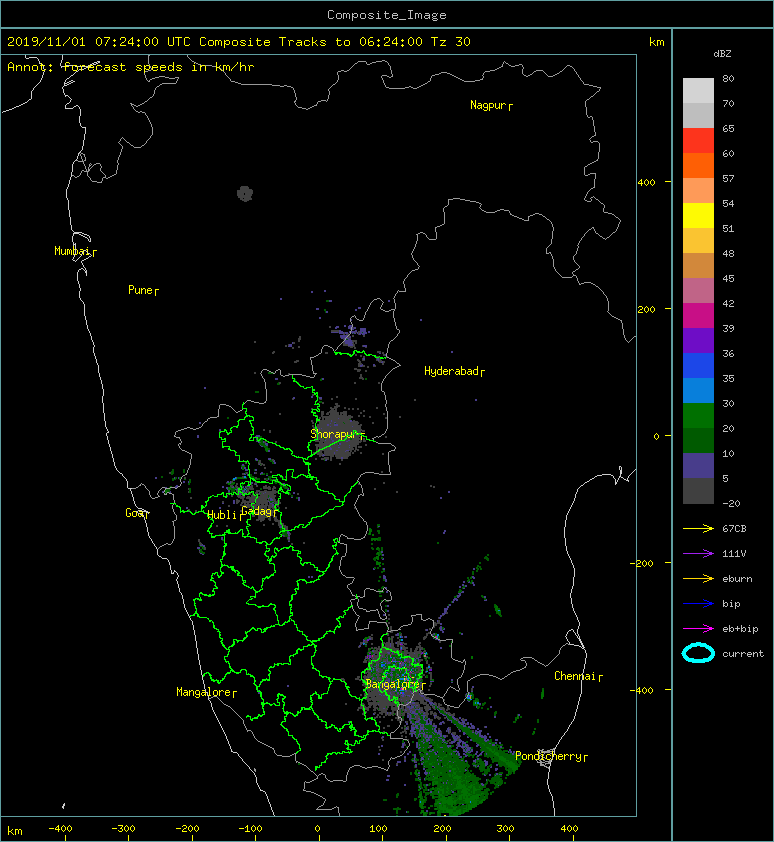Click the magenta eb+bip arrow legend
The width and height of the screenshot is (774, 842).
(698, 629)
